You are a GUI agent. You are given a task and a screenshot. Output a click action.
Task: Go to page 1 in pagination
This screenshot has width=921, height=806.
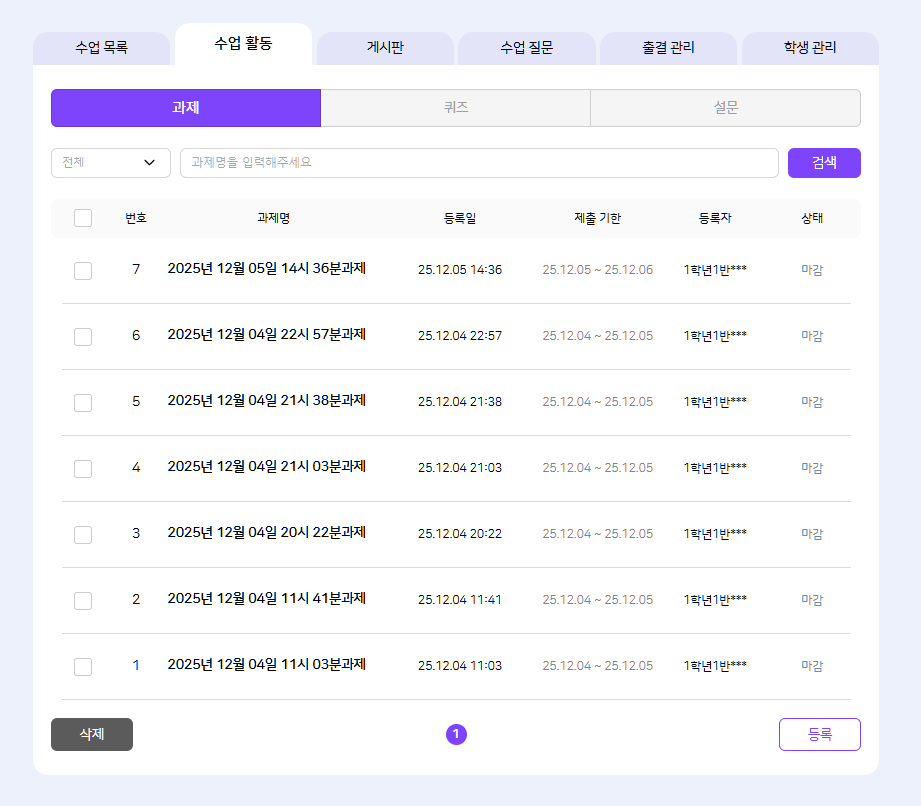(x=456, y=735)
